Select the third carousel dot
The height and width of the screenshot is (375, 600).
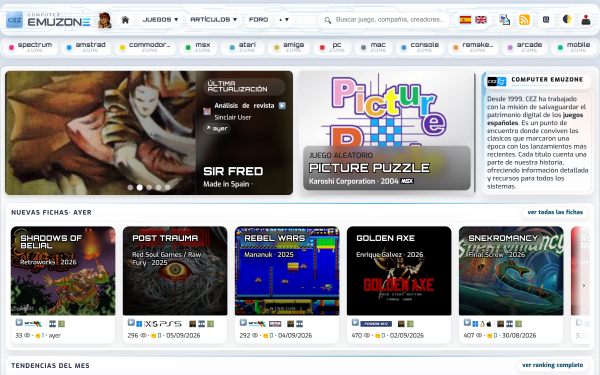149,188
